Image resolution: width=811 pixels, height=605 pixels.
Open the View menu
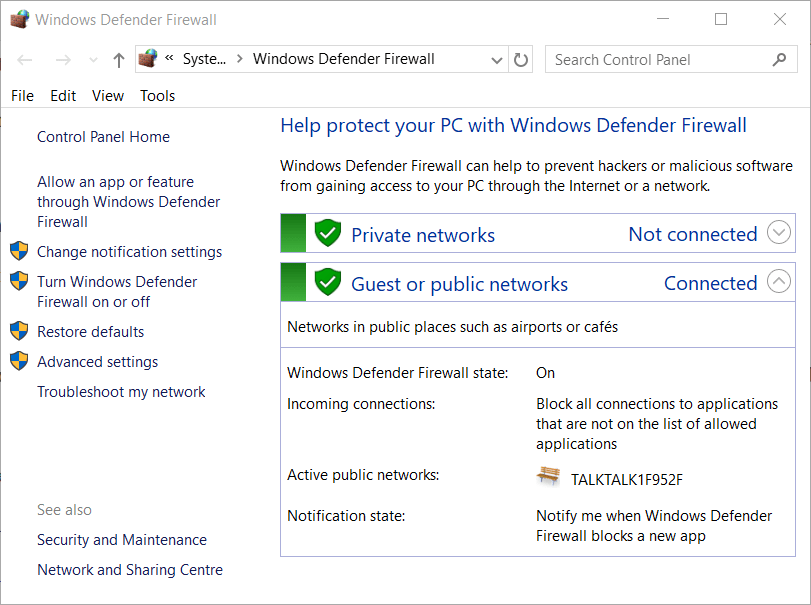click(108, 96)
